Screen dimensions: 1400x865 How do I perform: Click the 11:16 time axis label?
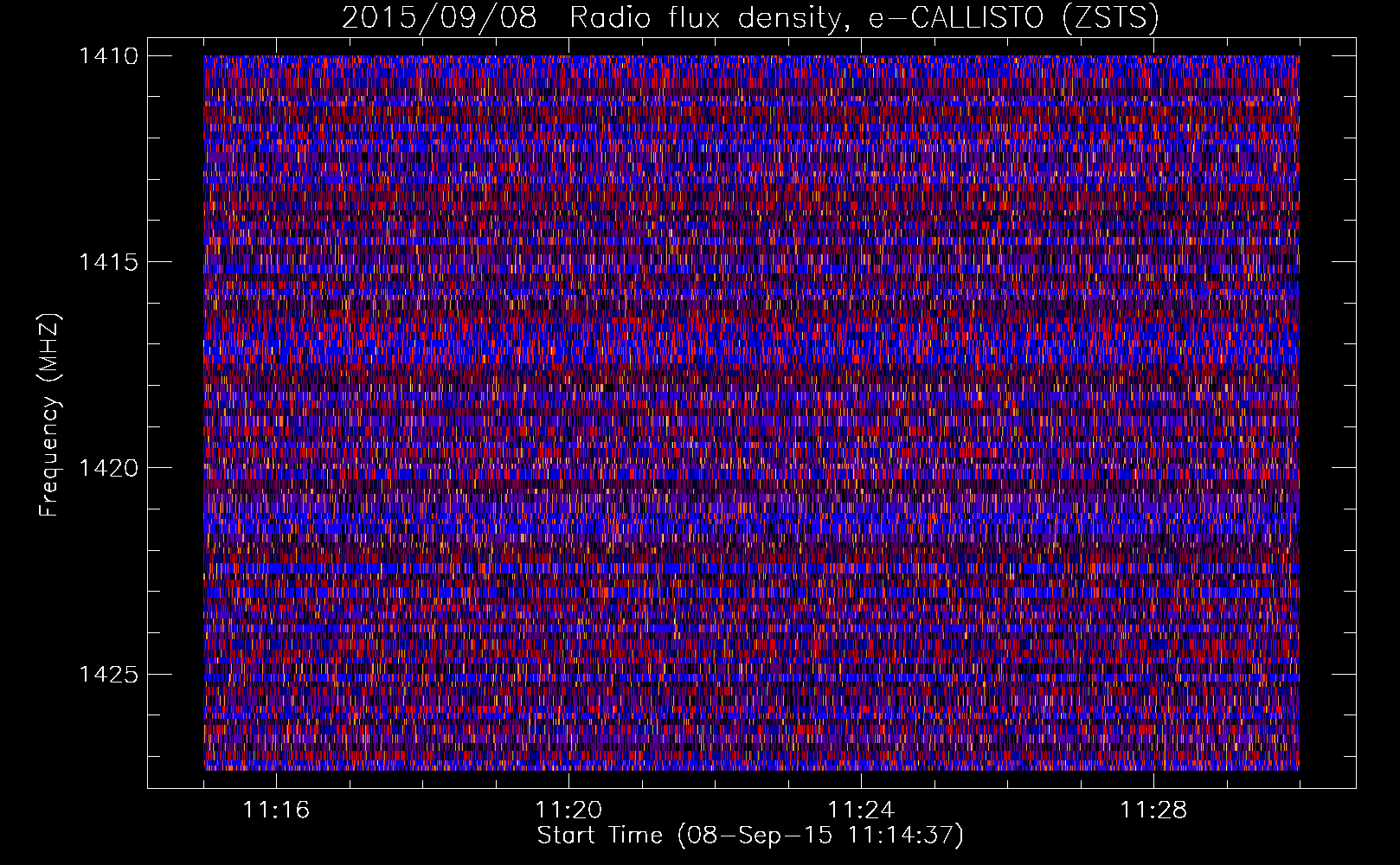pyautogui.click(x=276, y=811)
